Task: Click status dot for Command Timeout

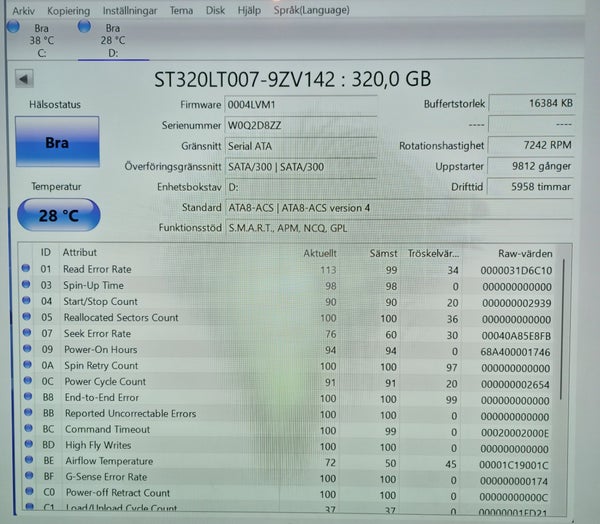Action: 28,428
